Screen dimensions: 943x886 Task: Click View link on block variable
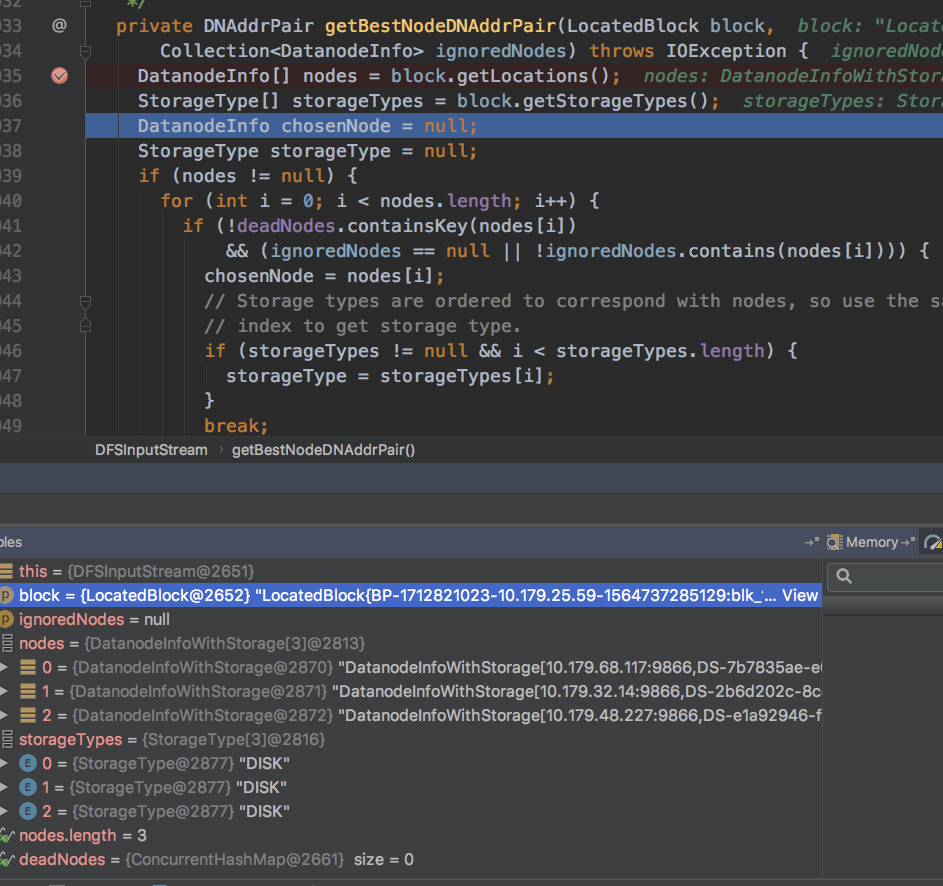800,595
